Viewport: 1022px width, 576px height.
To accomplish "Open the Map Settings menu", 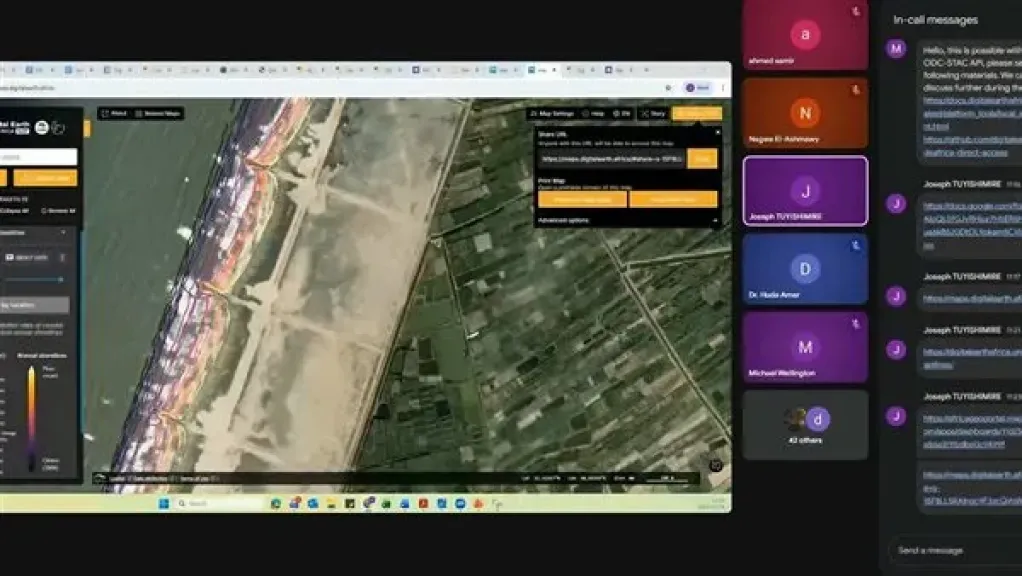I will (552, 114).
